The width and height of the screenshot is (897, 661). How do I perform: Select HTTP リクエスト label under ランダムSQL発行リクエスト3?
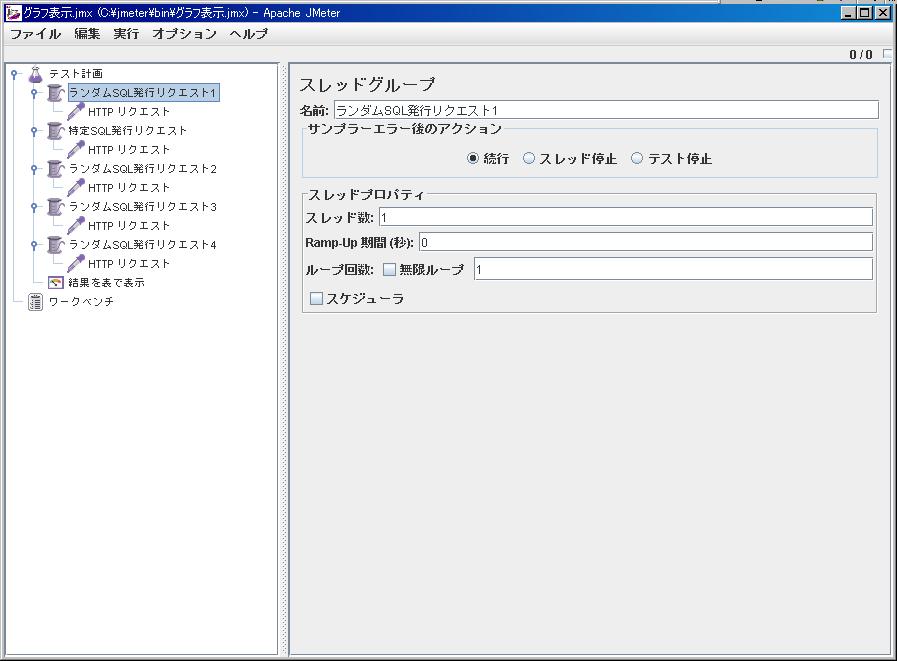[x=129, y=226]
